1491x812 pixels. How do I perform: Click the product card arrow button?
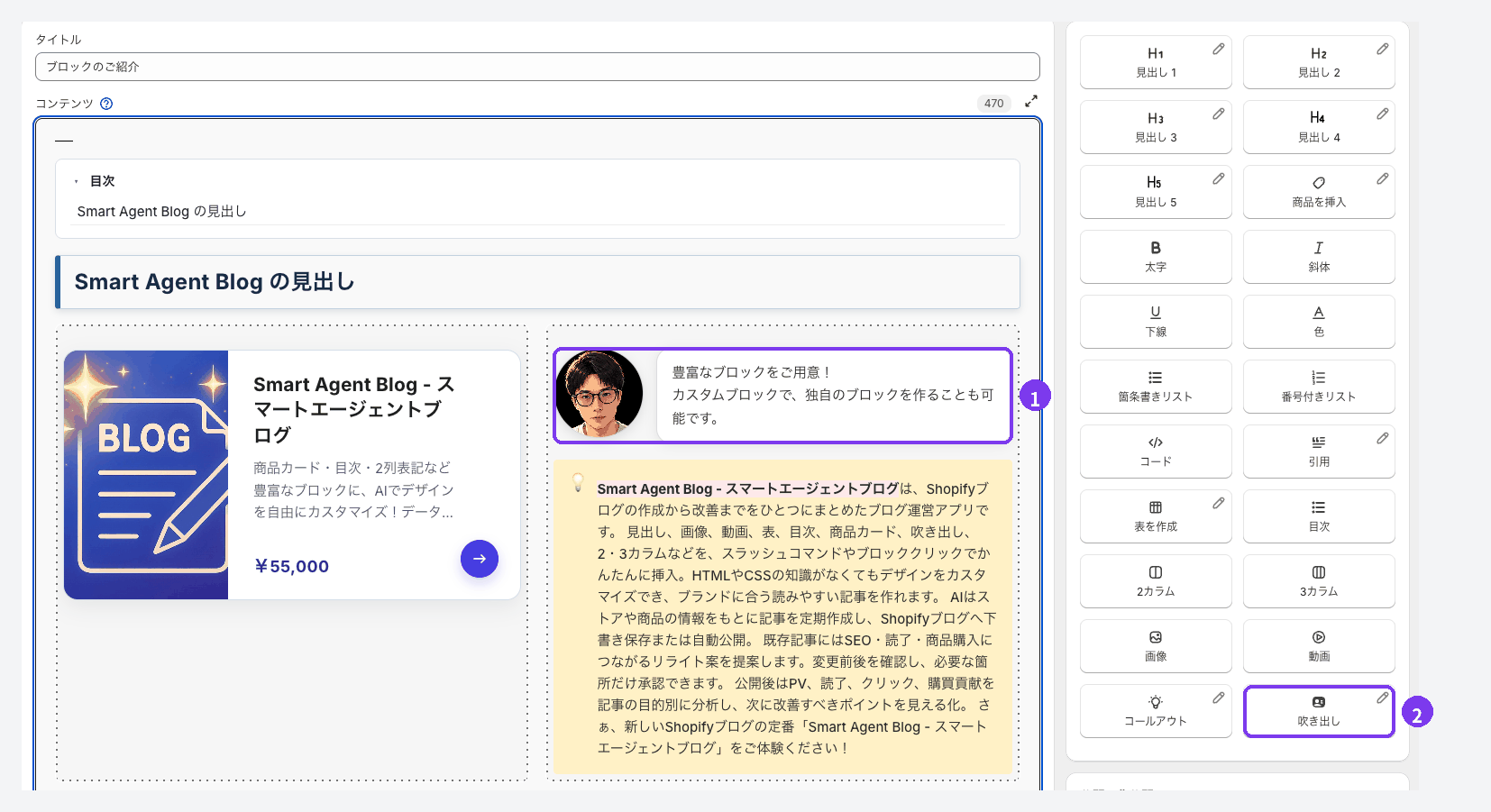(480, 559)
